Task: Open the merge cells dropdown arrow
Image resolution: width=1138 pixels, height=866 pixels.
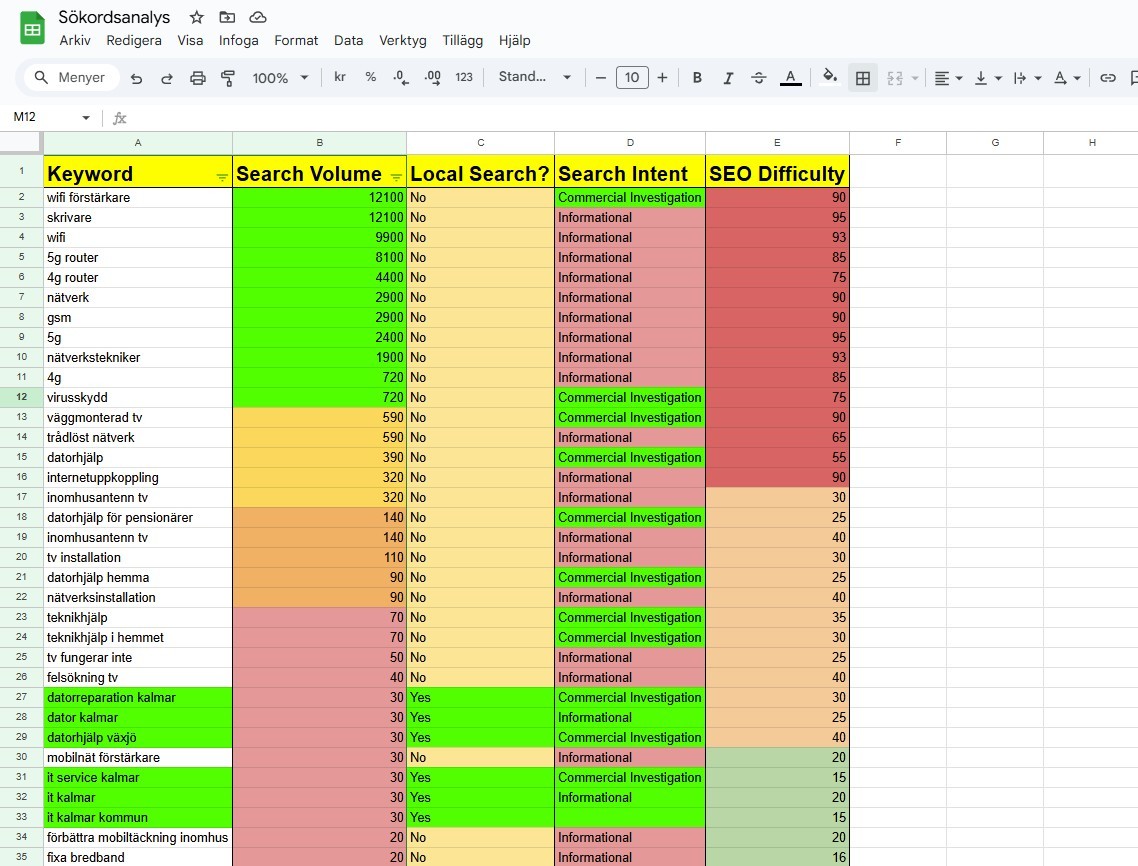Action: tap(914, 78)
